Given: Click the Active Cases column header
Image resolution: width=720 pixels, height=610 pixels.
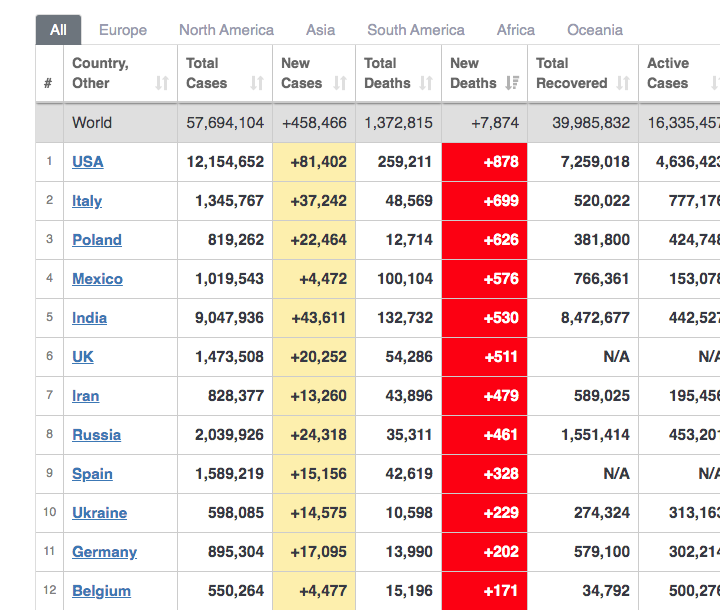Looking at the screenshot, I should pyautogui.click(x=668, y=73).
